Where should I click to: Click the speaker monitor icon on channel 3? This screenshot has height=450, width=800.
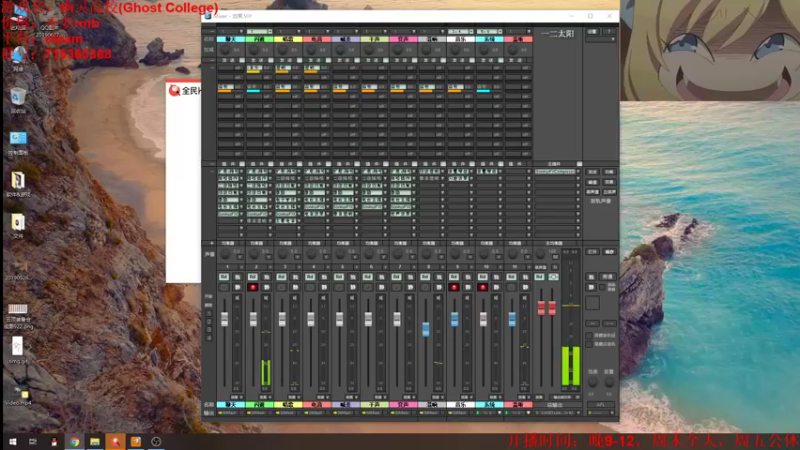(x=295, y=298)
